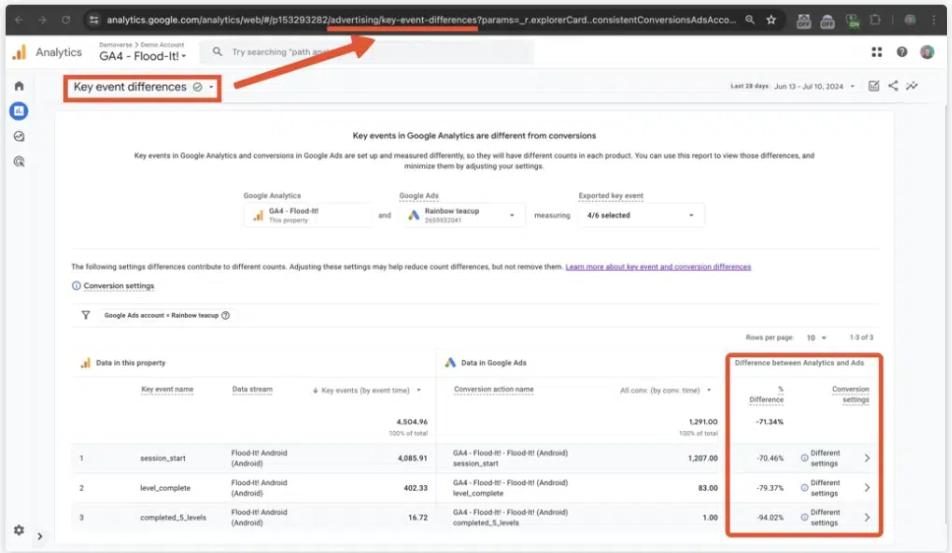Image resolution: width=952 pixels, height=553 pixels.
Task: Bookmark this page with the star icon
Action: coord(771,20)
